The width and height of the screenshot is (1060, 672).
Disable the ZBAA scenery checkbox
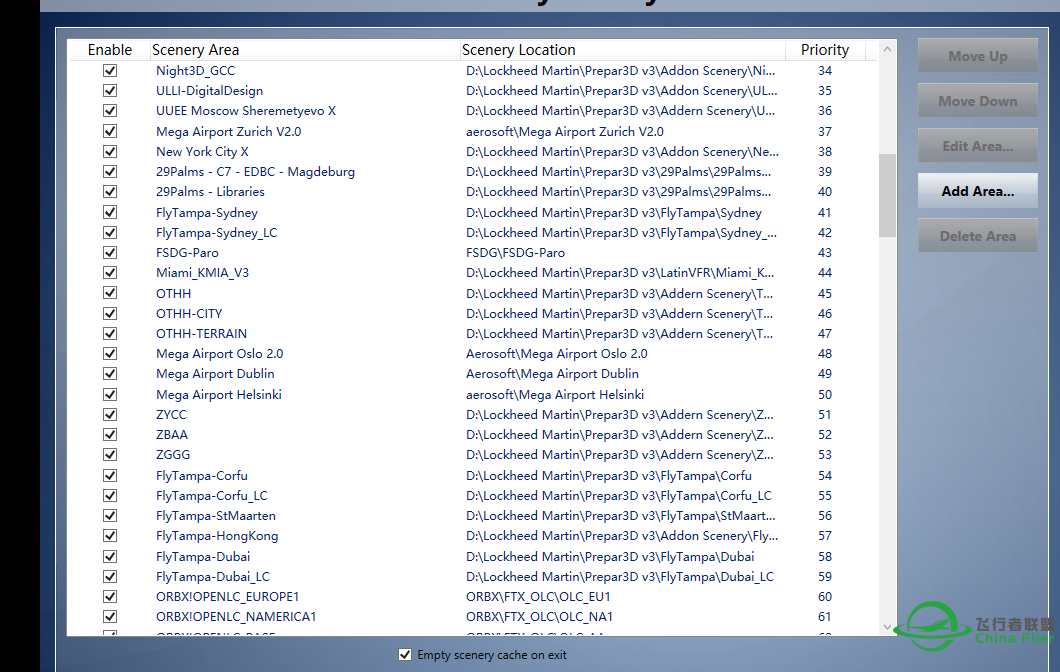[110, 435]
